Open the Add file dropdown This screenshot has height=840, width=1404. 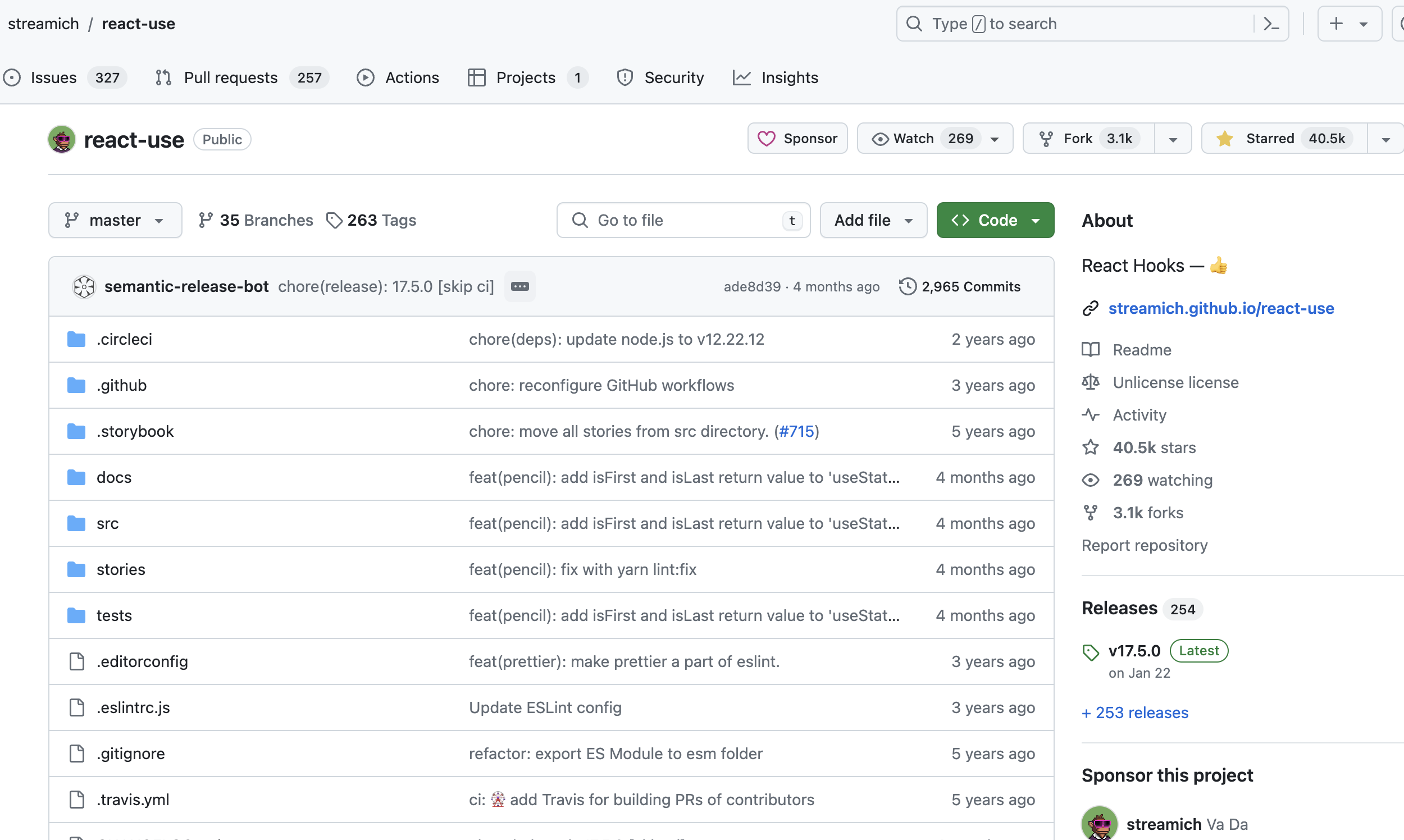point(872,220)
